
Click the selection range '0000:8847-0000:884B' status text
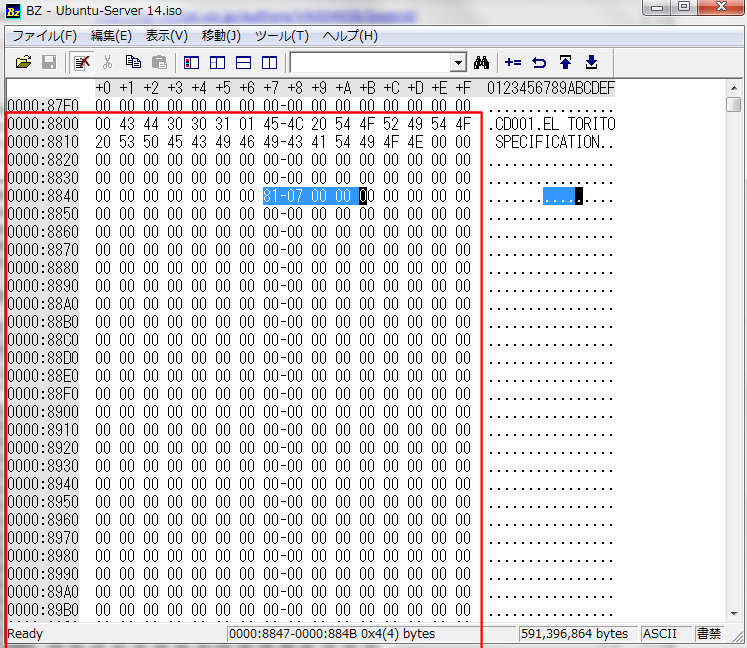pyautogui.click(x=293, y=634)
